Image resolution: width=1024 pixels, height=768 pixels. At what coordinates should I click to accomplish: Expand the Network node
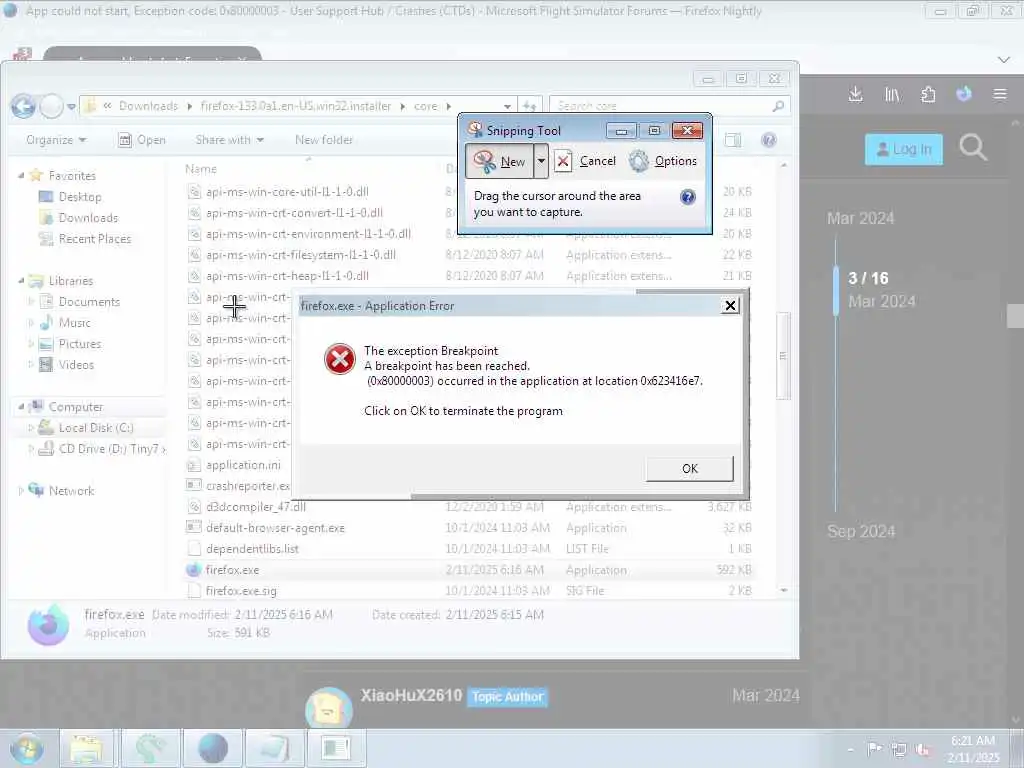click(21, 490)
